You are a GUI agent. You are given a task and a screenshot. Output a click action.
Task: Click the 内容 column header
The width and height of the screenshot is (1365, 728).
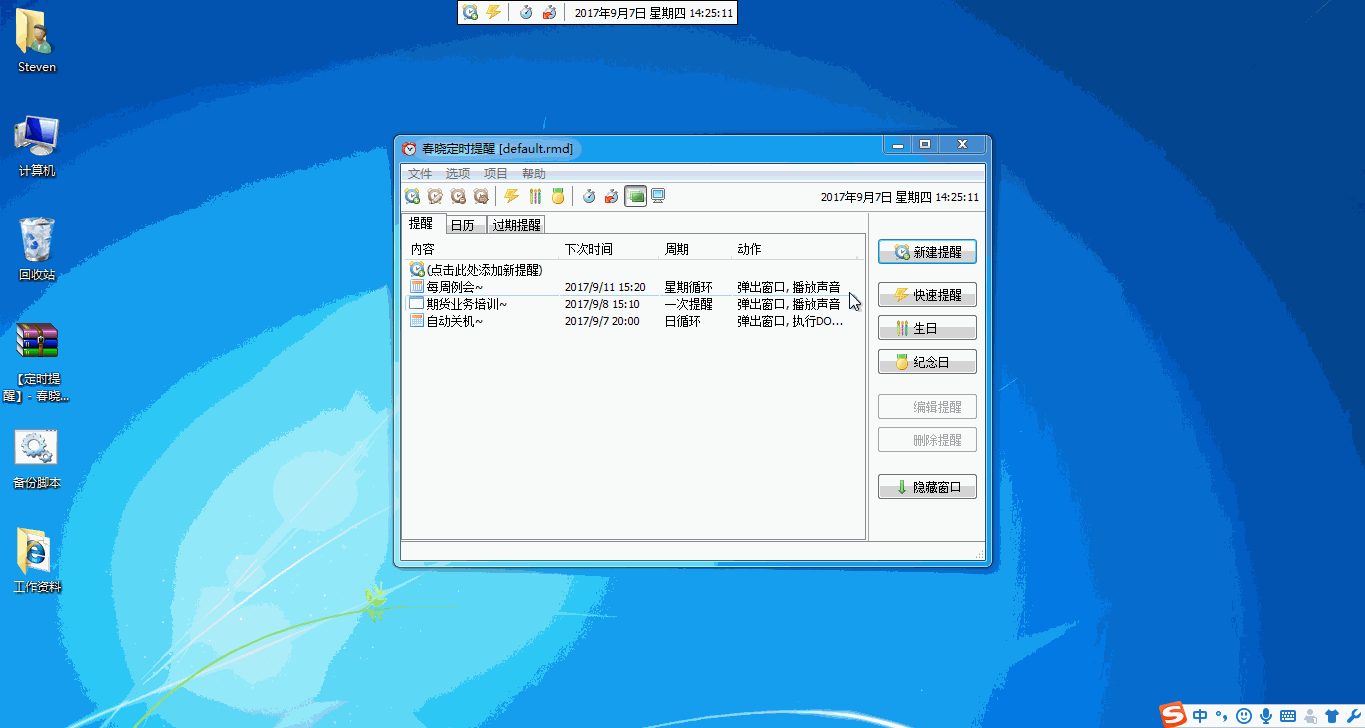(480, 249)
